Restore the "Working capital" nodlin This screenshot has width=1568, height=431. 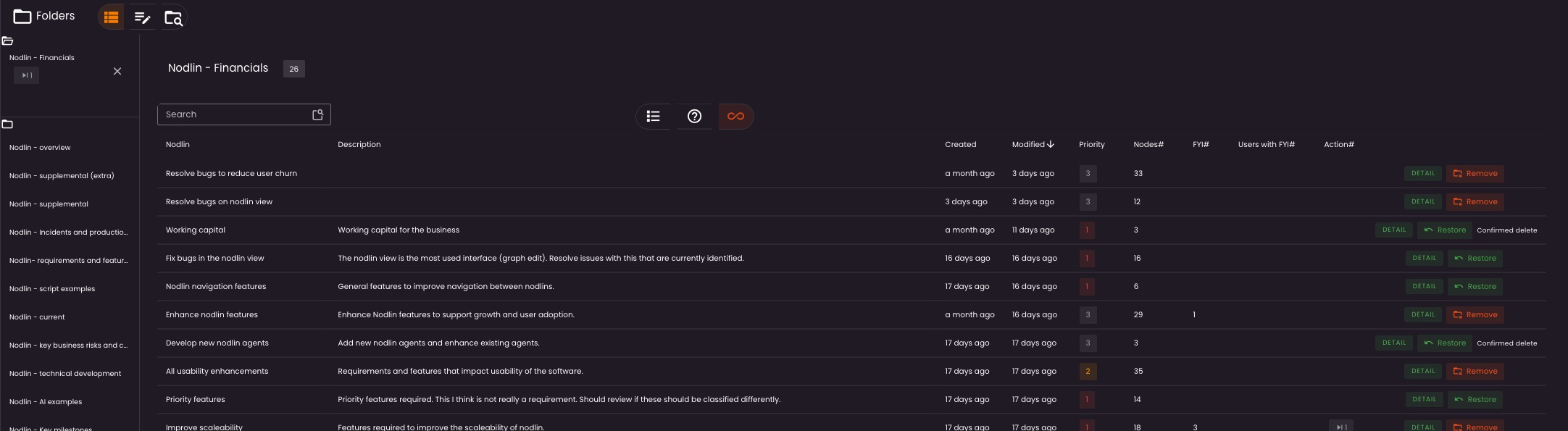[x=1444, y=230]
